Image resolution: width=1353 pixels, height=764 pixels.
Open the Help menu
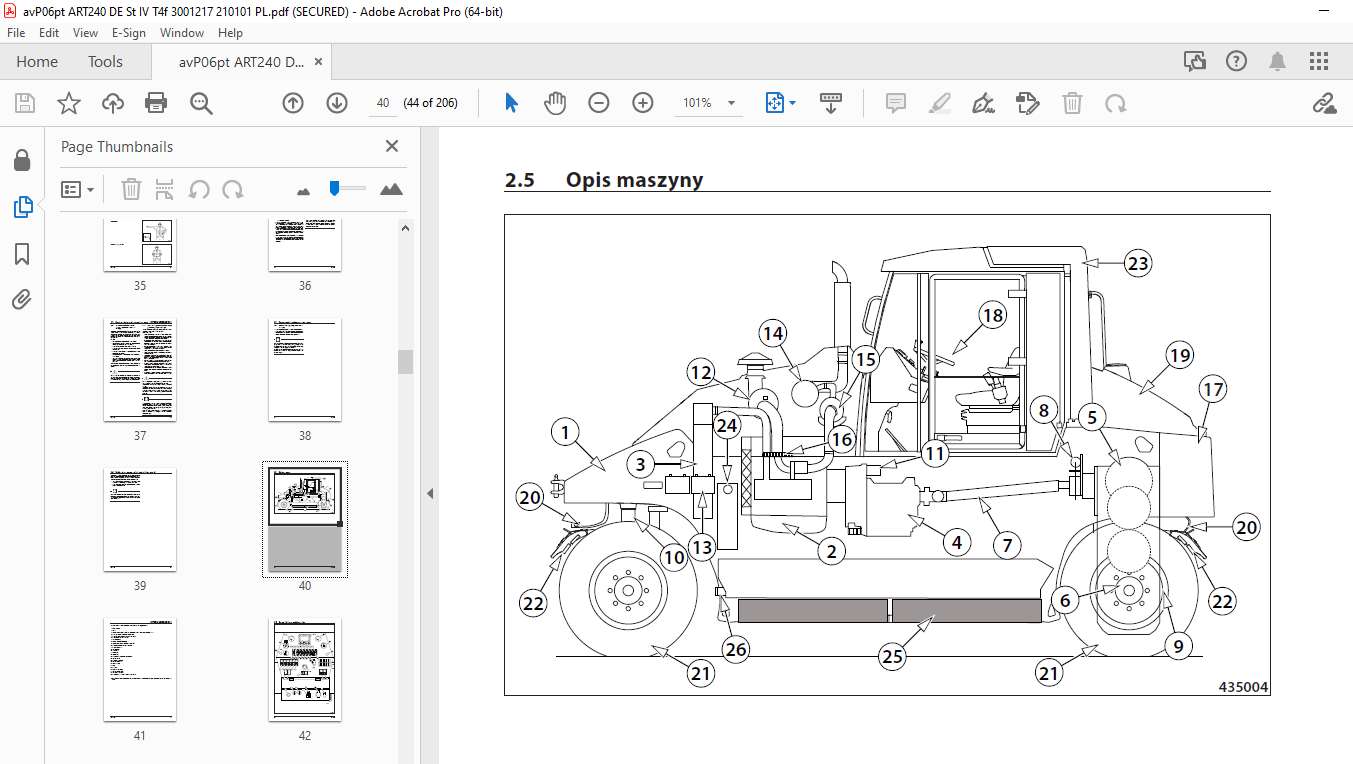pyautogui.click(x=230, y=33)
